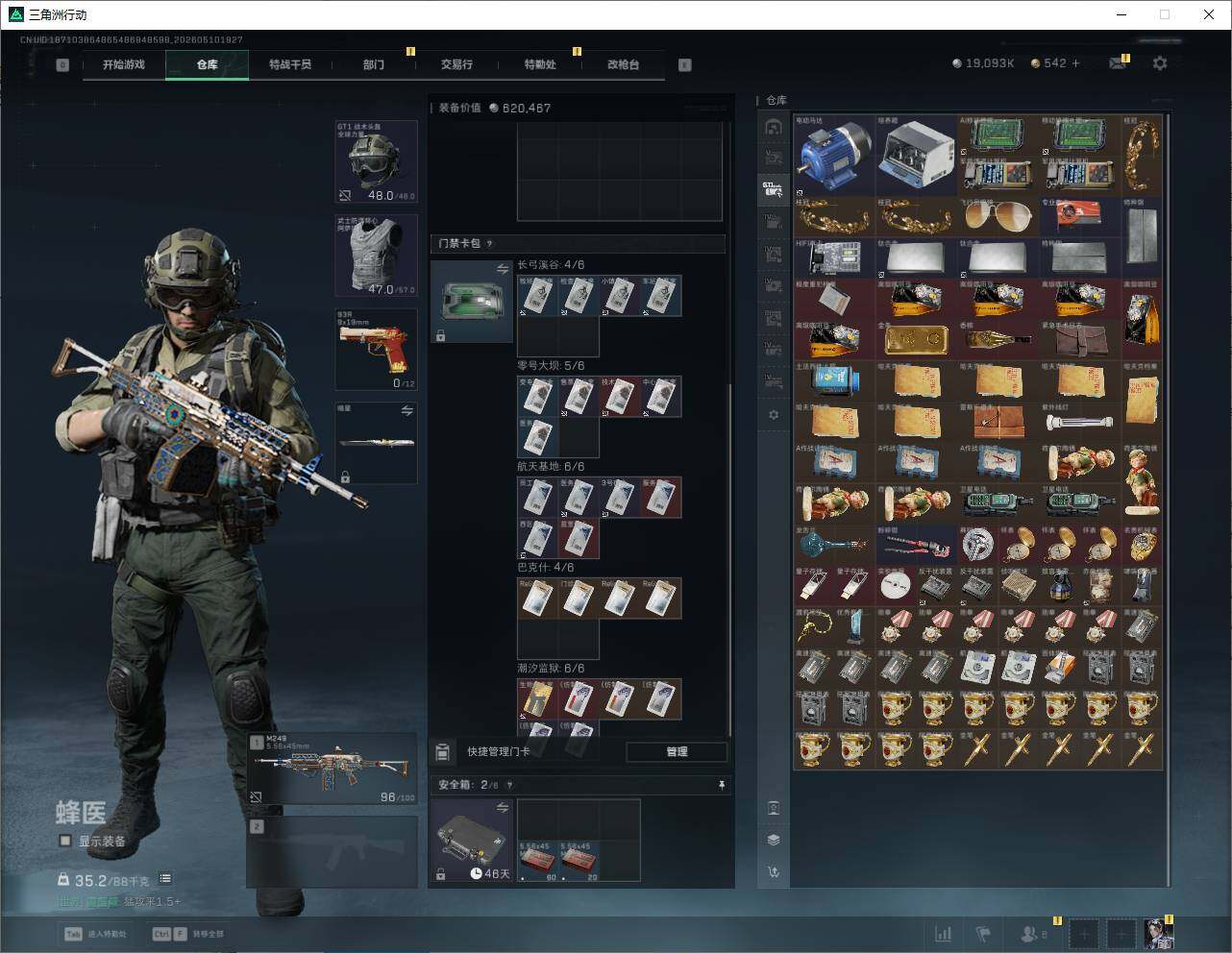Select the 仓库 tab

(x=207, y=64)
